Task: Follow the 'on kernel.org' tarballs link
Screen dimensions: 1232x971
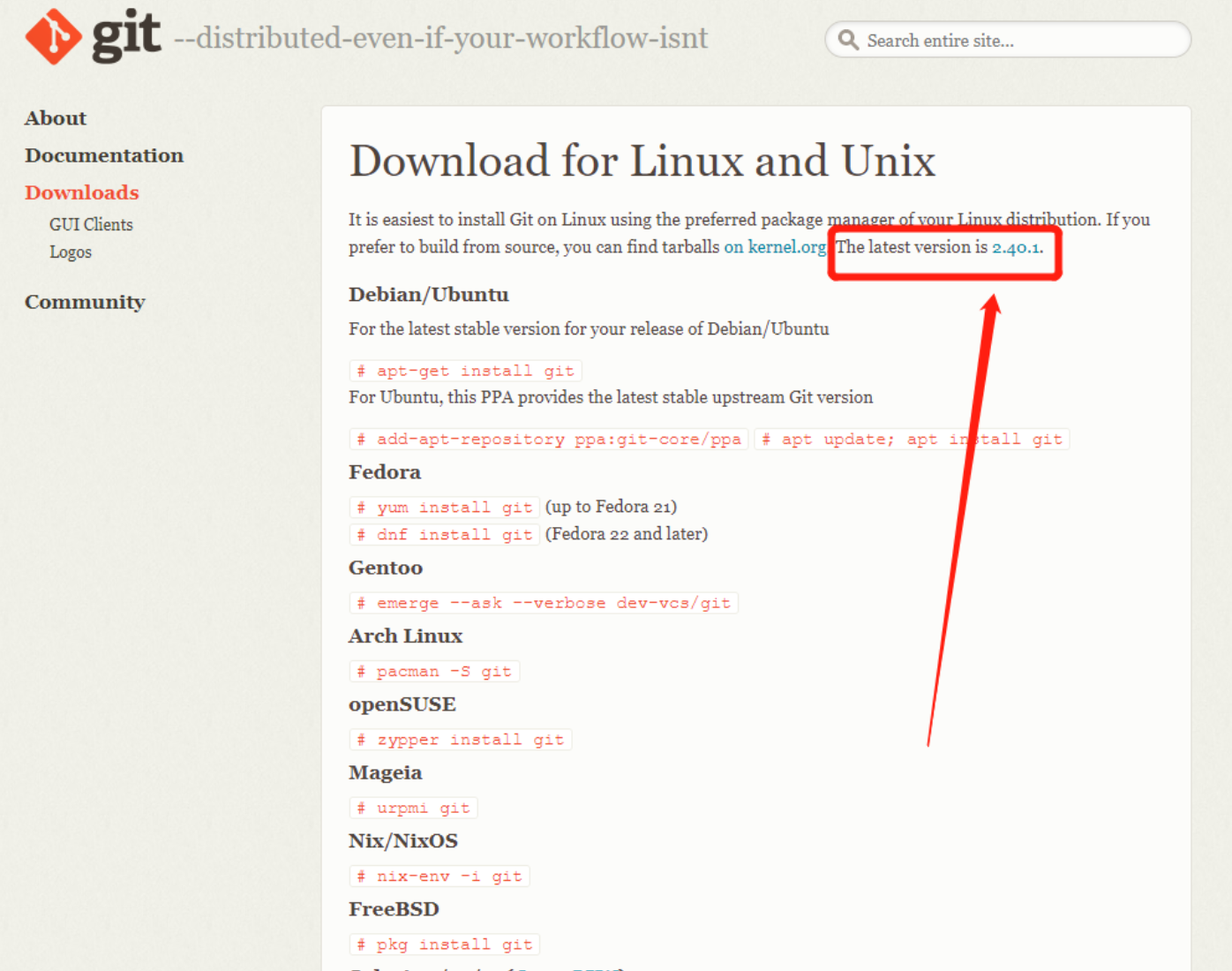Action: click(x=775, y=247)
